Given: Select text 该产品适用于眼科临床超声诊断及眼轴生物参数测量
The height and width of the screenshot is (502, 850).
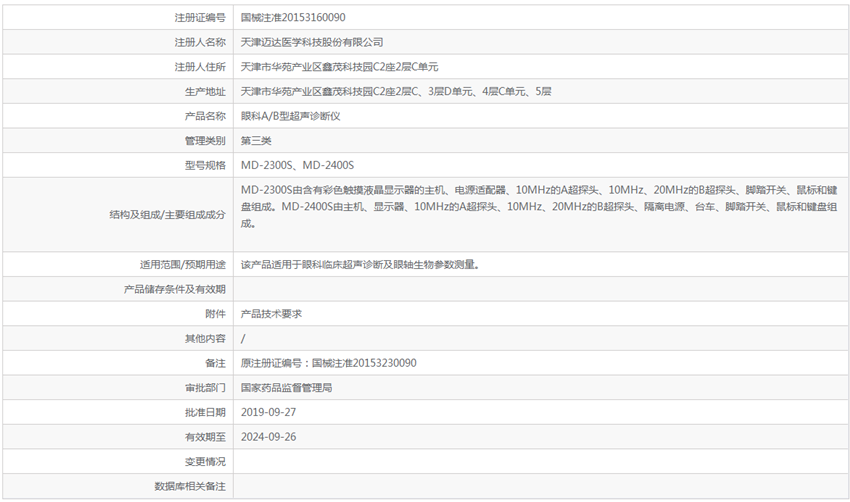Looking at the screenshot, I should pyautogui.click(x=360, y=265).
